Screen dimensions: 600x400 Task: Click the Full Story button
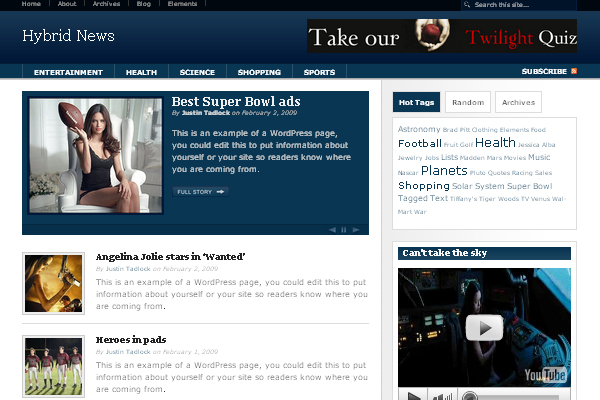(200, 191)
